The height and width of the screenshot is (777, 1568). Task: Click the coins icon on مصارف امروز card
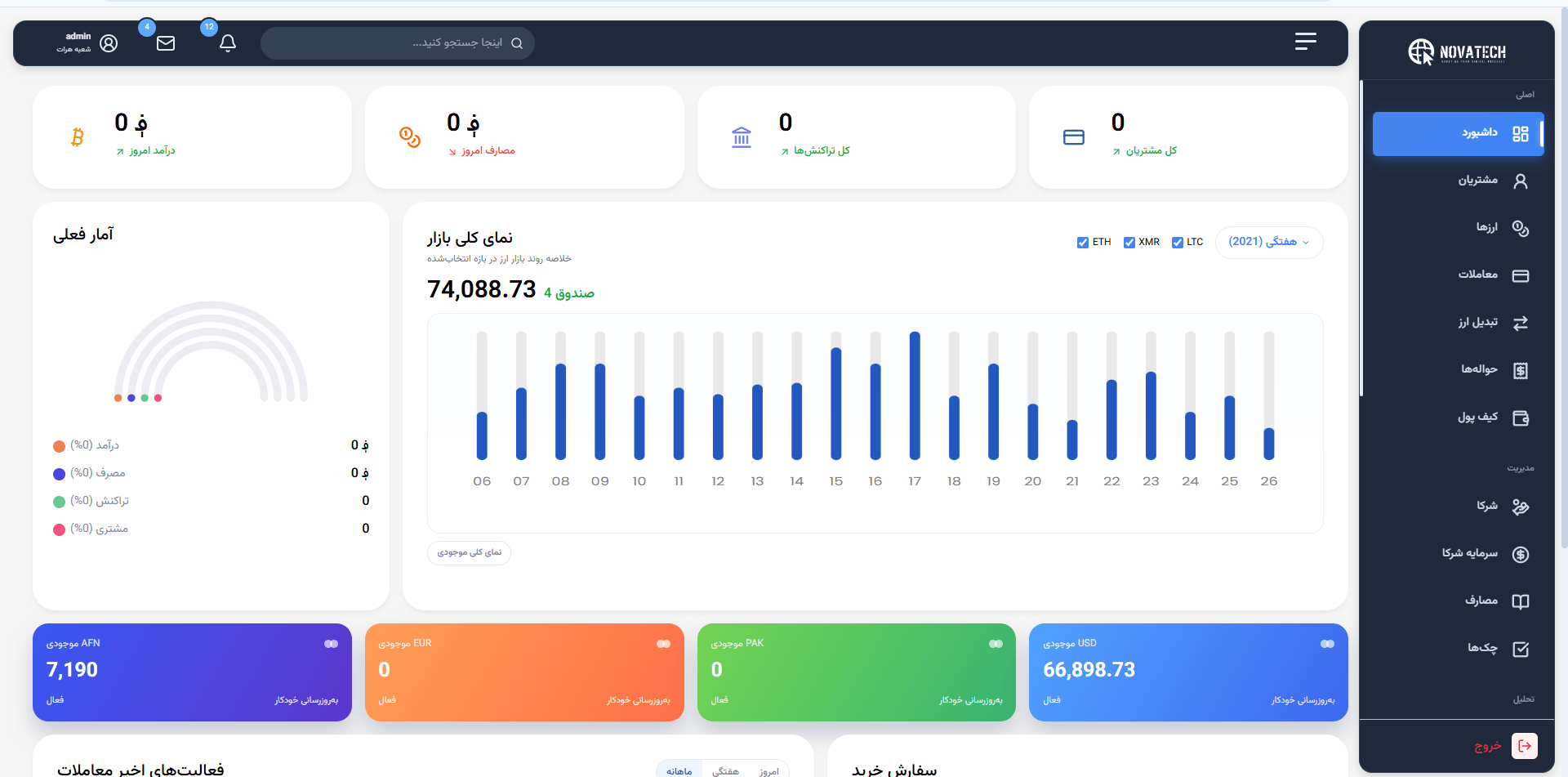(410, 137)
